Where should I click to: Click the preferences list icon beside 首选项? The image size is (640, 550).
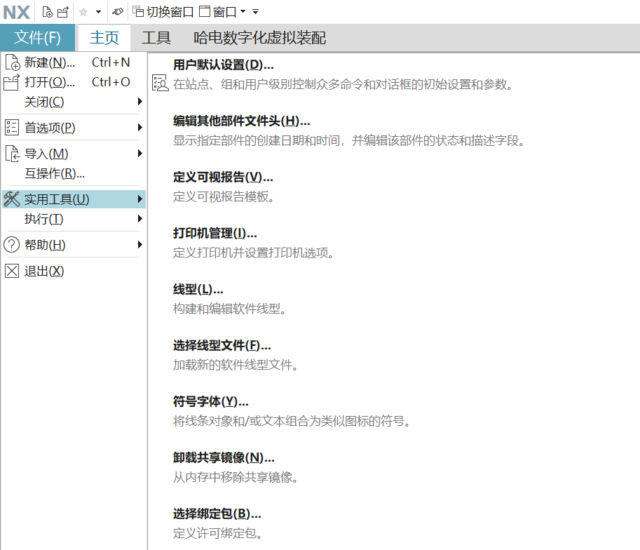11,128
